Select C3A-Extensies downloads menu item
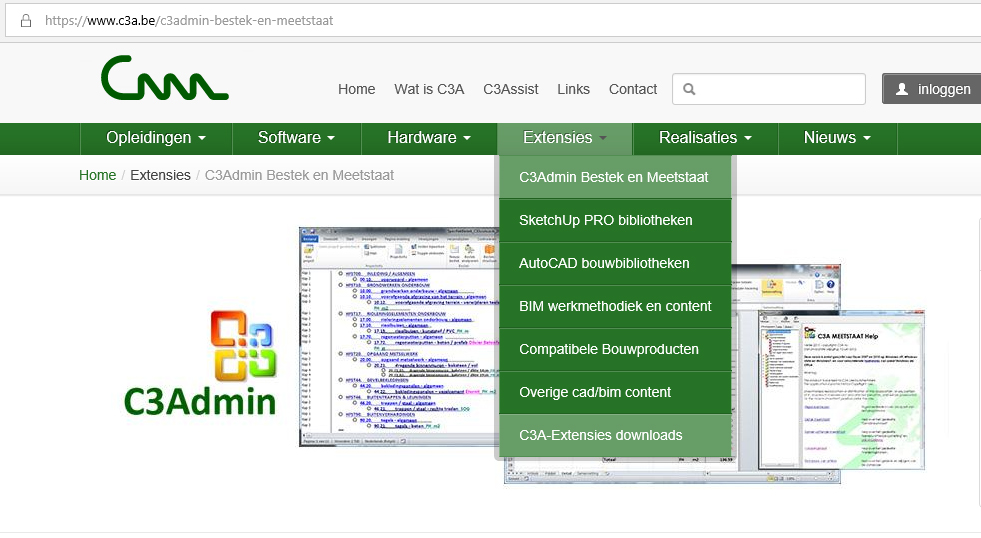The image size is (981, 538). point(615,435)
